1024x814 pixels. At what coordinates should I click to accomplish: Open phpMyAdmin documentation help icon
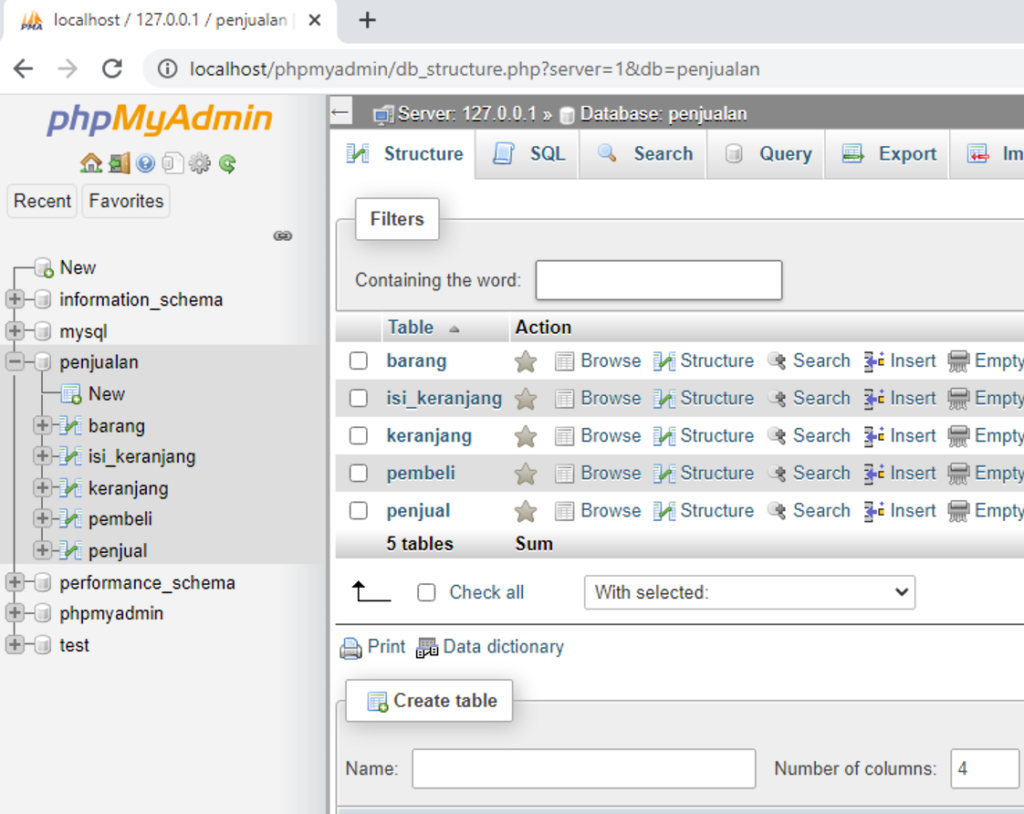(x=146, y=163)
